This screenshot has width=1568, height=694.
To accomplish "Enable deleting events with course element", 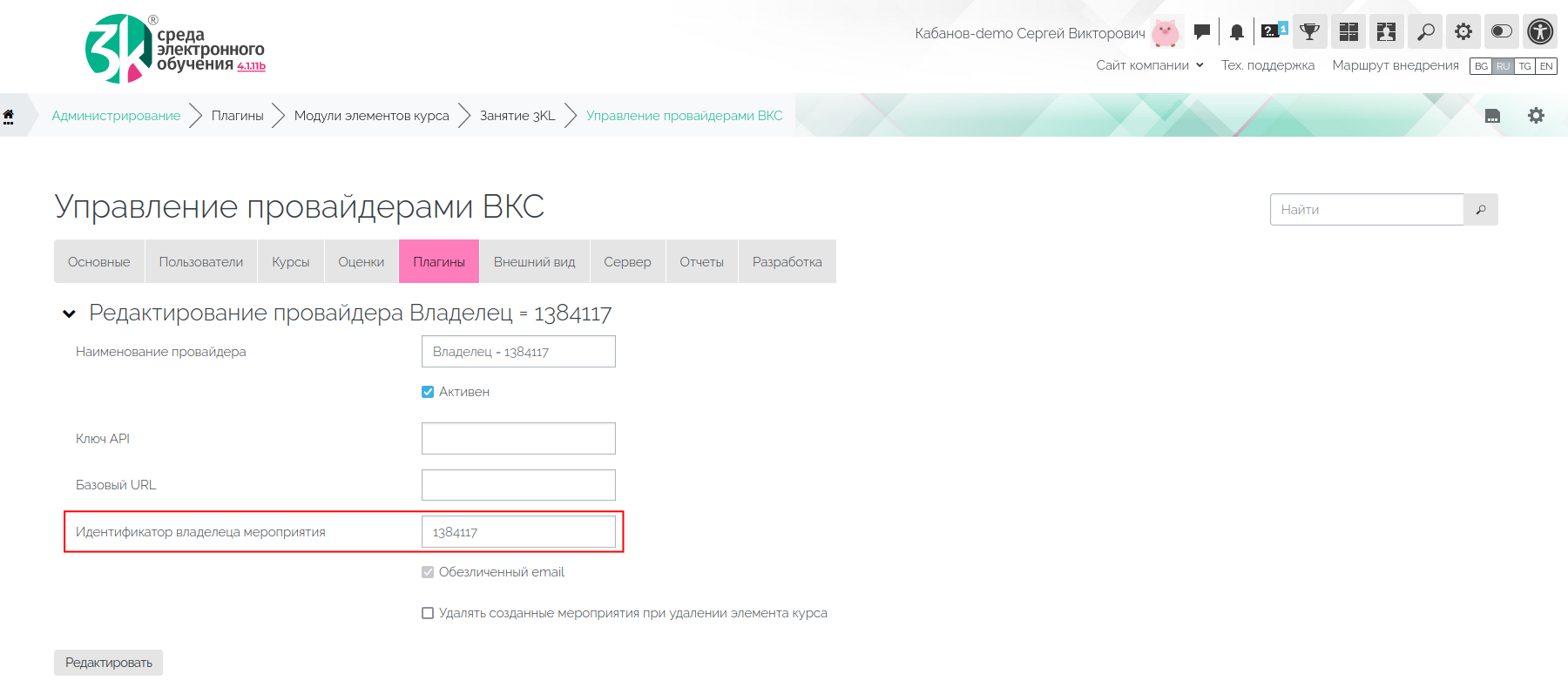I will [428, 613].
